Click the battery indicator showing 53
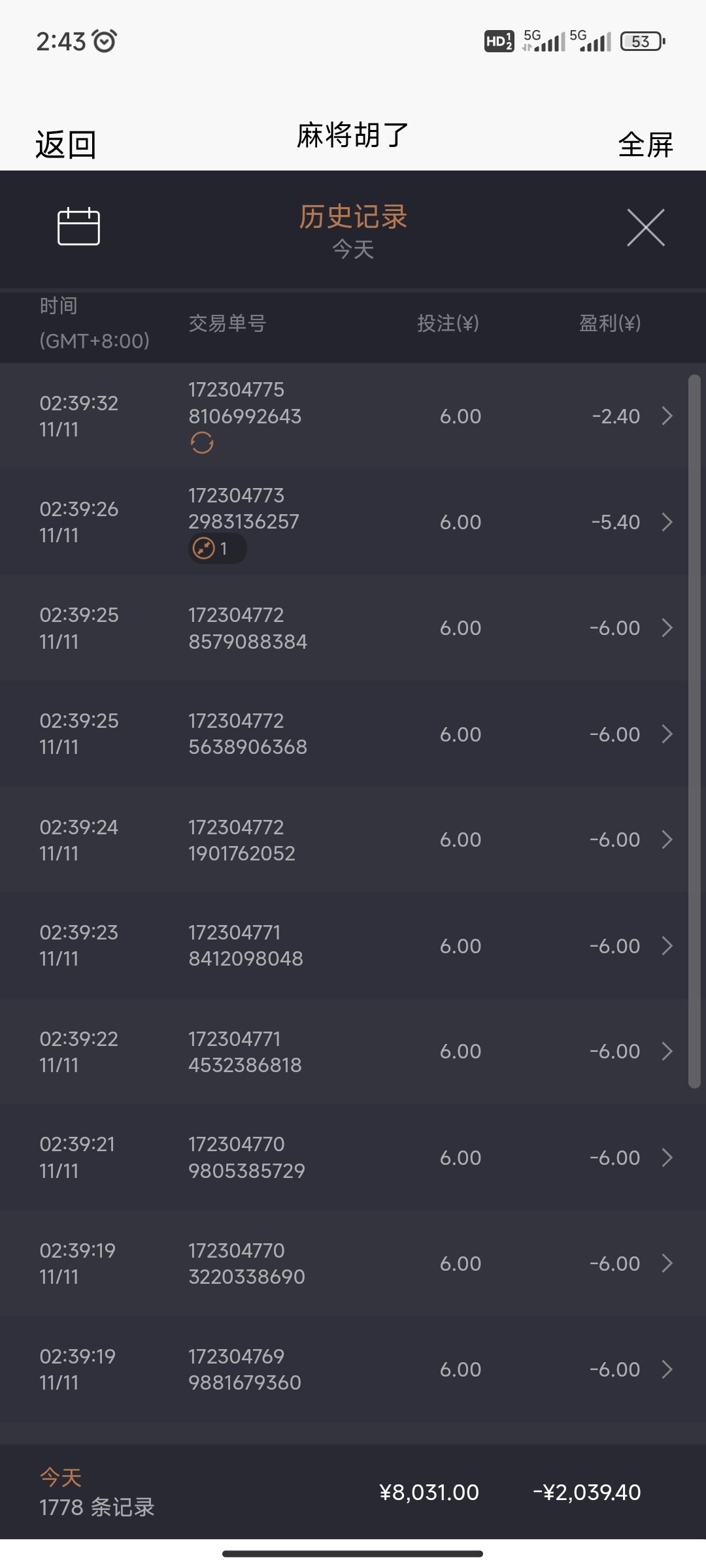The image size is (706, 1568). point(642,42)
